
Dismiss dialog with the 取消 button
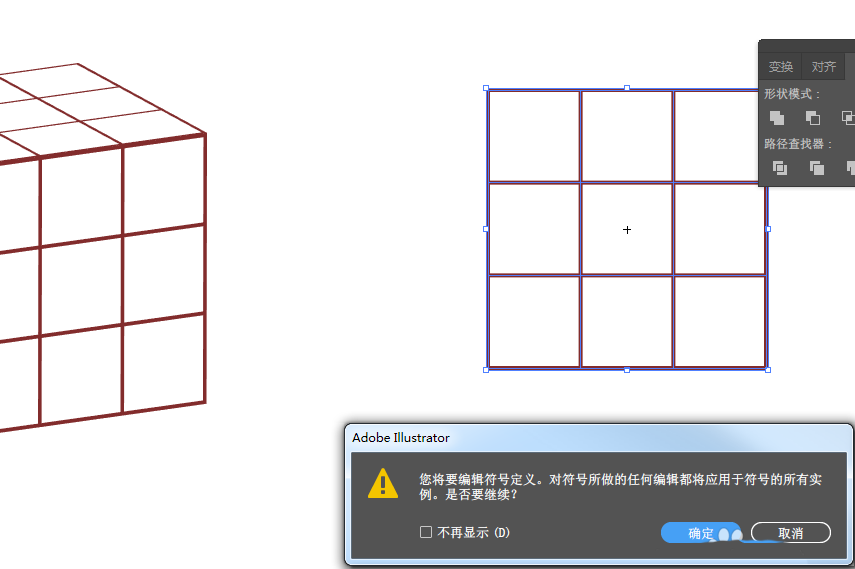click(791, 533)
